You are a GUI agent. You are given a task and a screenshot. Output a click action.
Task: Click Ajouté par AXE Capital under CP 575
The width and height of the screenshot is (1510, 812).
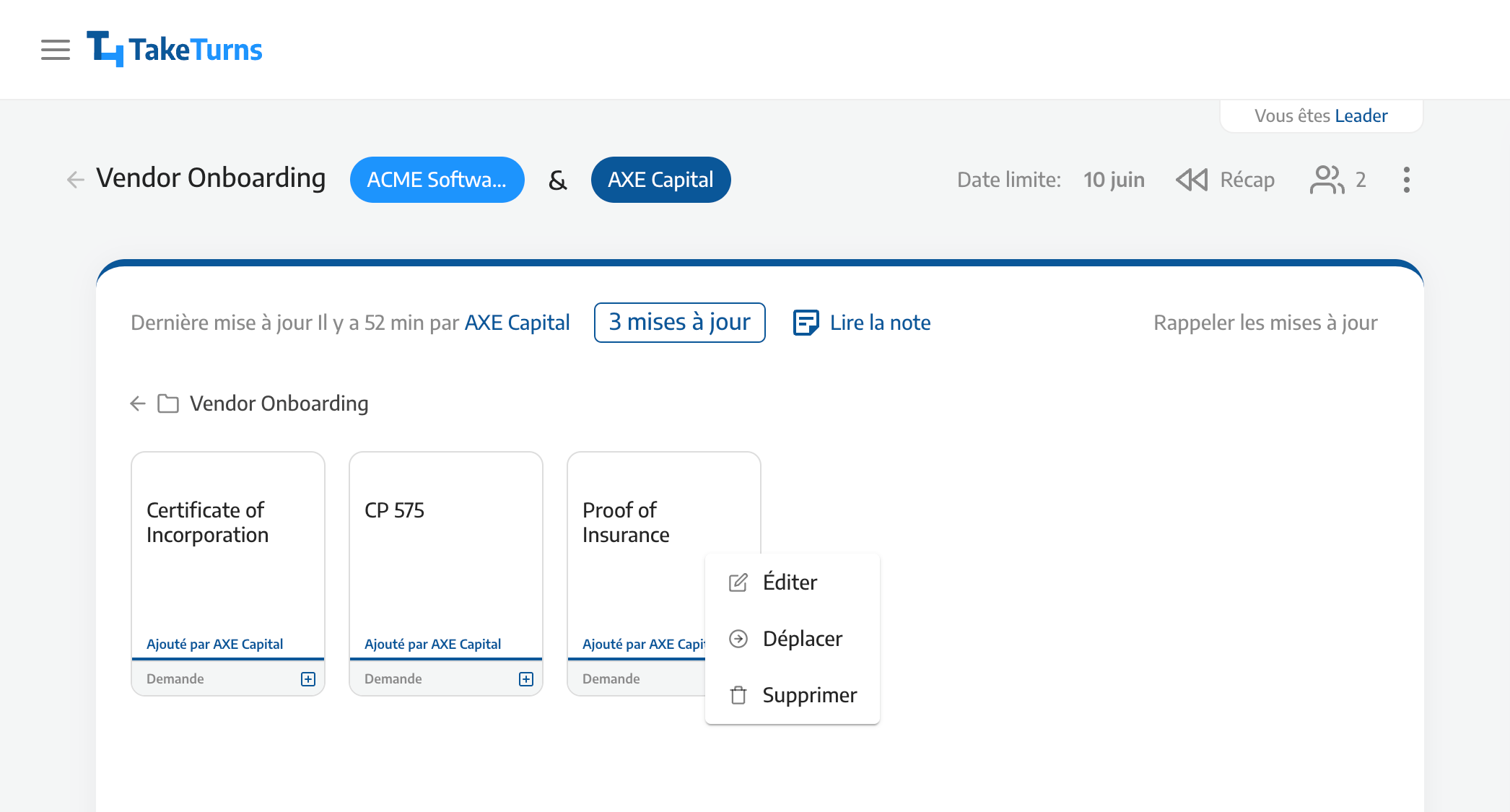432,644
